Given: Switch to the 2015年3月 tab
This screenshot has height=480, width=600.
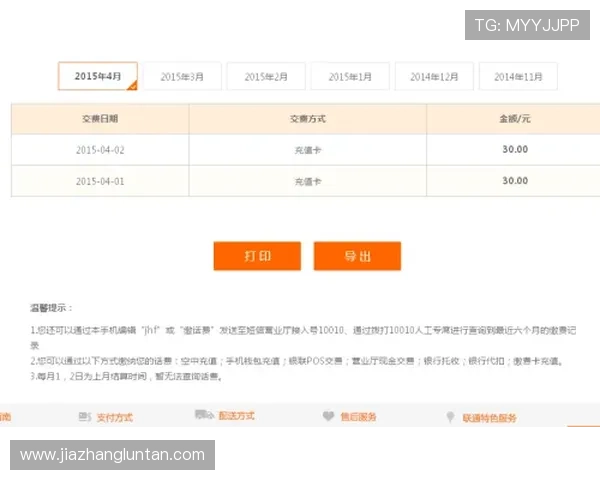Looking at the screenshot, I should click(x=182, y=77).
